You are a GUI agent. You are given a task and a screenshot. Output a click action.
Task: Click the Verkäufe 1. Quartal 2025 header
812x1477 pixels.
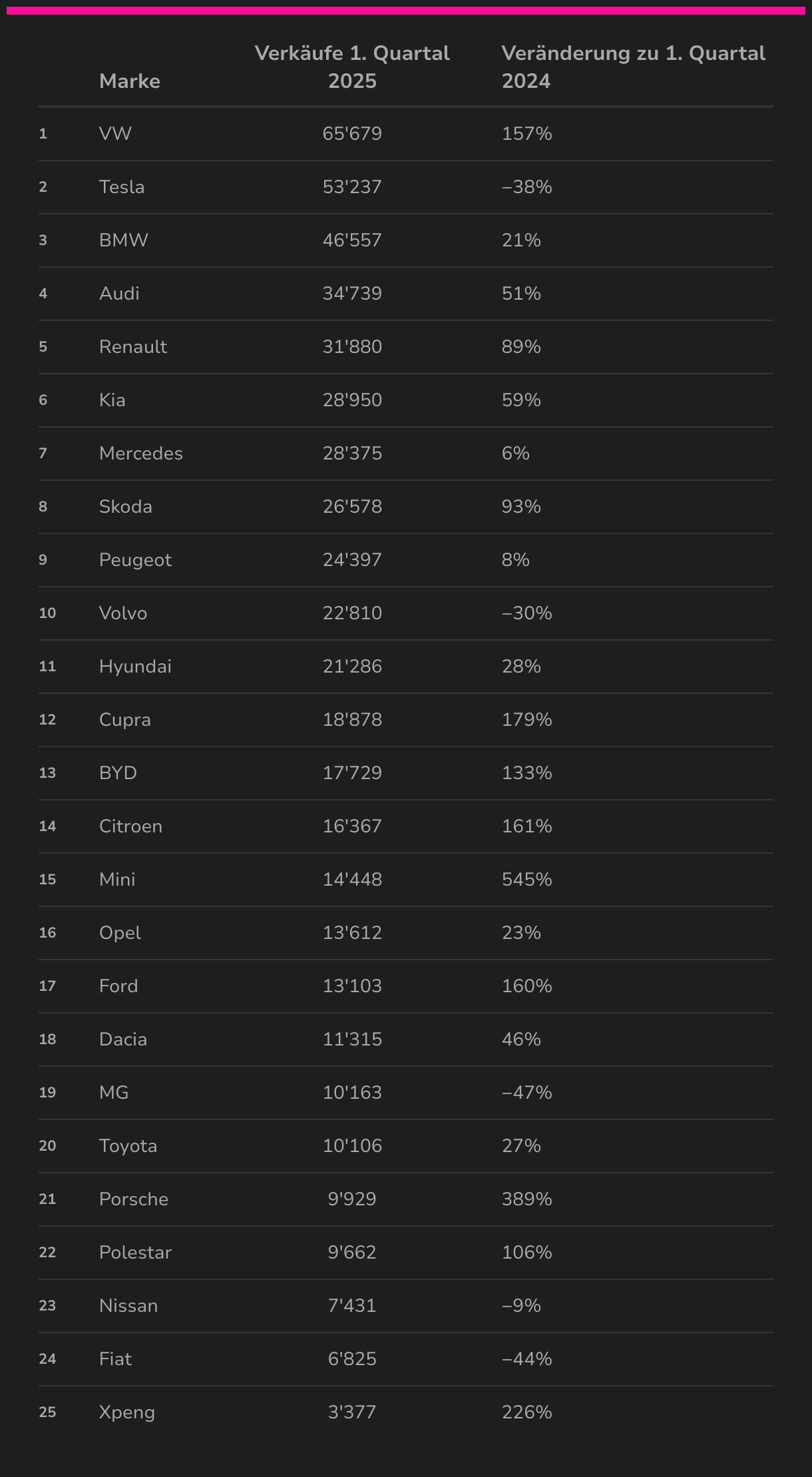point(352,67)
